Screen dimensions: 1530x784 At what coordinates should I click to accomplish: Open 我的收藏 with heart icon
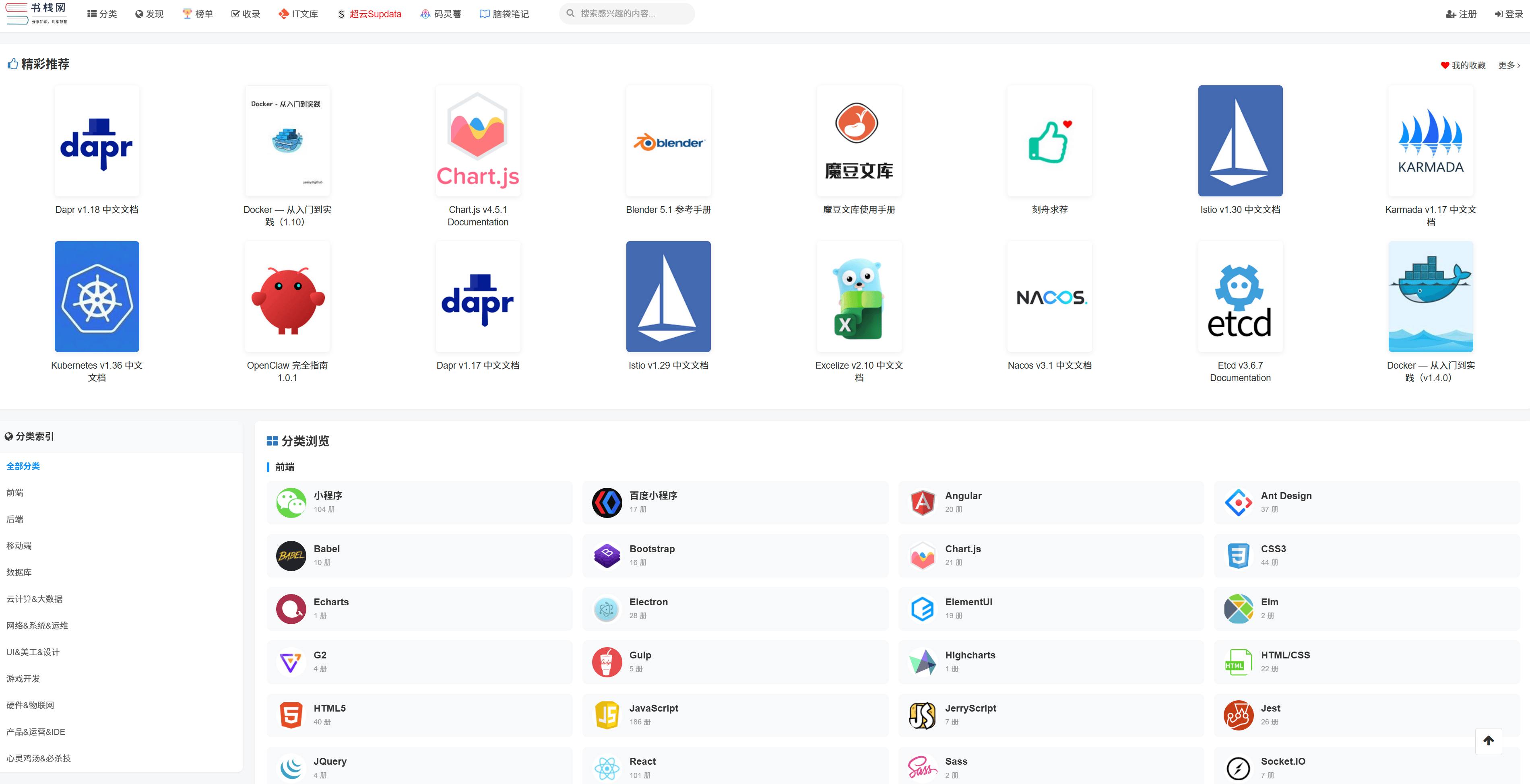pos(1463,65)
